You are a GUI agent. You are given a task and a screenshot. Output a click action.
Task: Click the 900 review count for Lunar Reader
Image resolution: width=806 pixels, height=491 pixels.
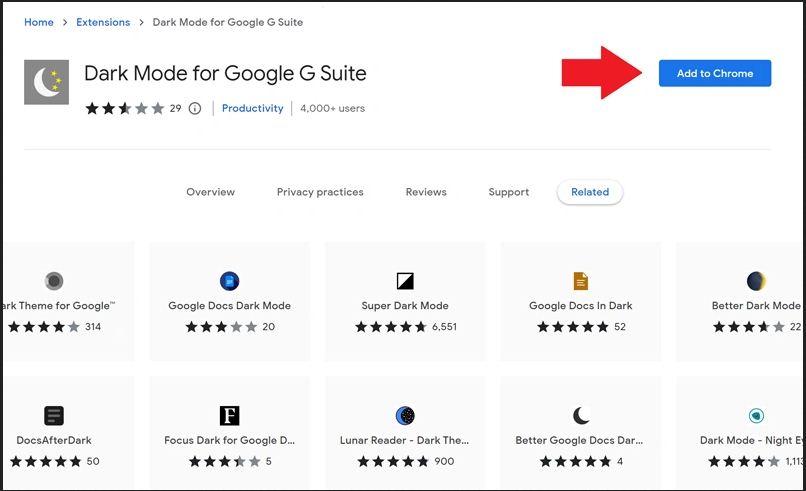click(x=444, y=461)
